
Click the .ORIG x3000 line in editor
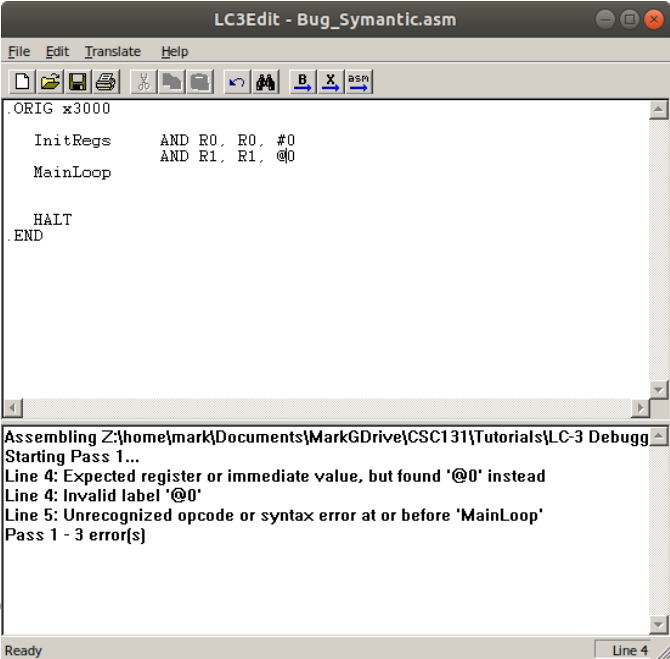click(x=59, y=109)
